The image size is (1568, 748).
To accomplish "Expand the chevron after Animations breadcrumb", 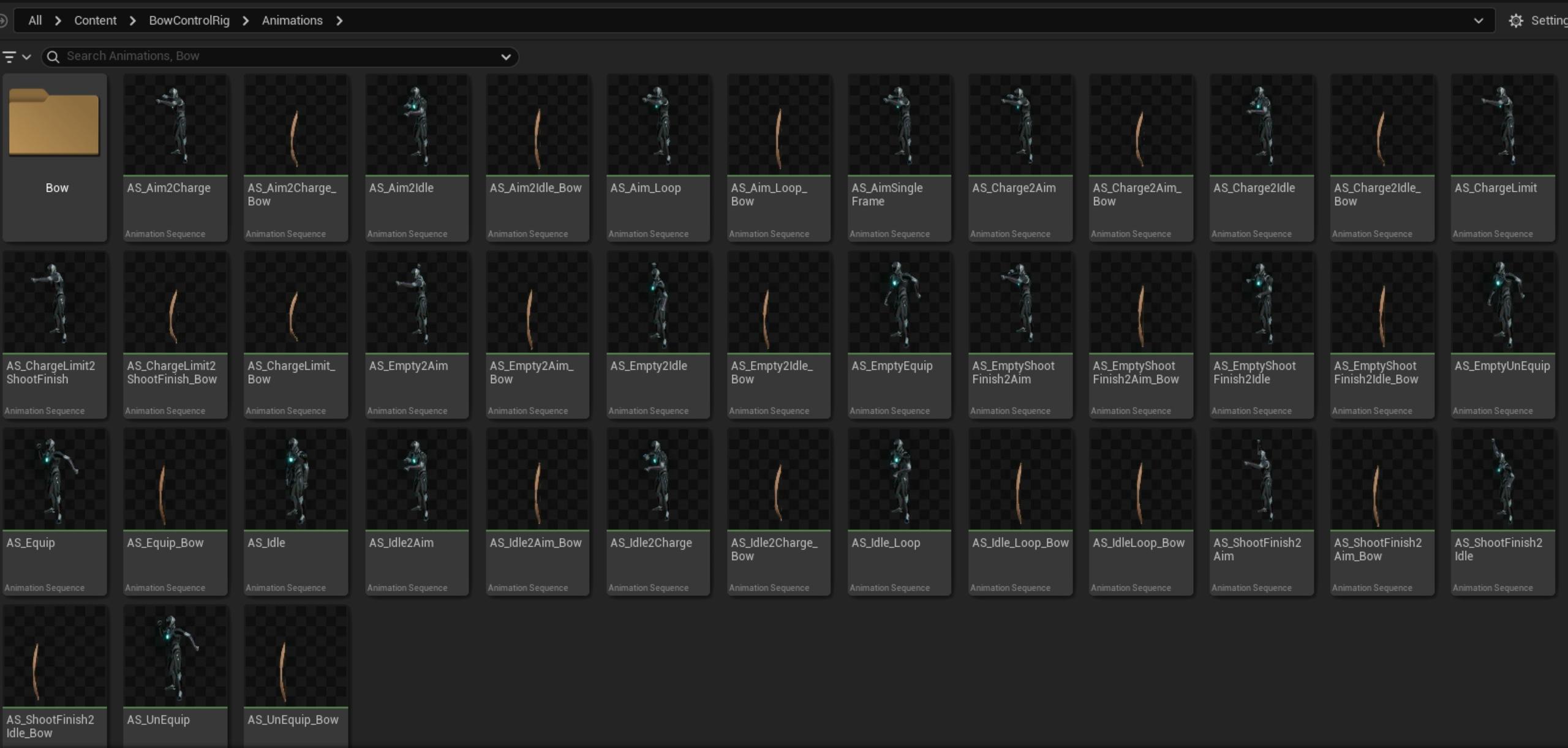I will [x=339, y=21].
